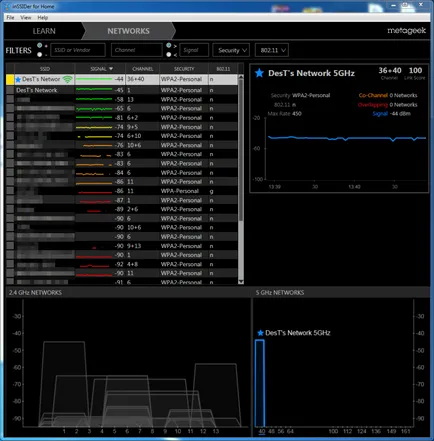Open the View menu
This screenshot has width=434, height=441.
click(26, 17)
